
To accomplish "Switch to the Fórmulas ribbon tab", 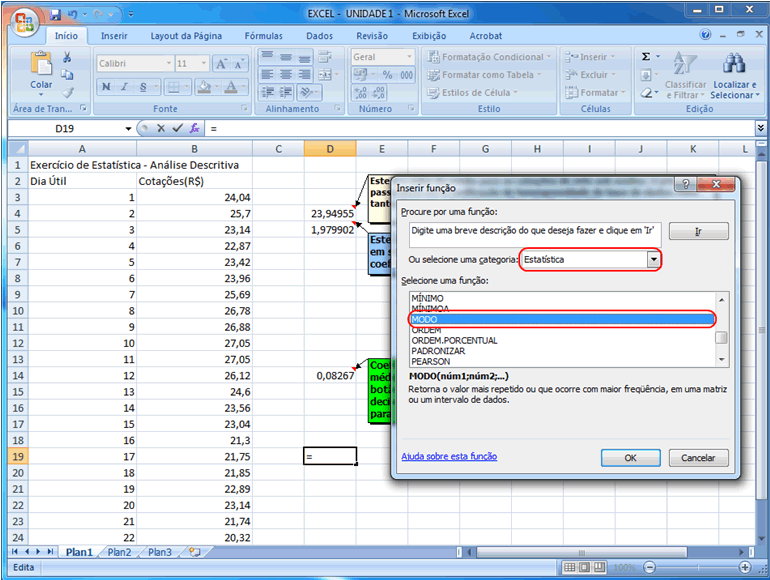I will [x=264, y=36].
